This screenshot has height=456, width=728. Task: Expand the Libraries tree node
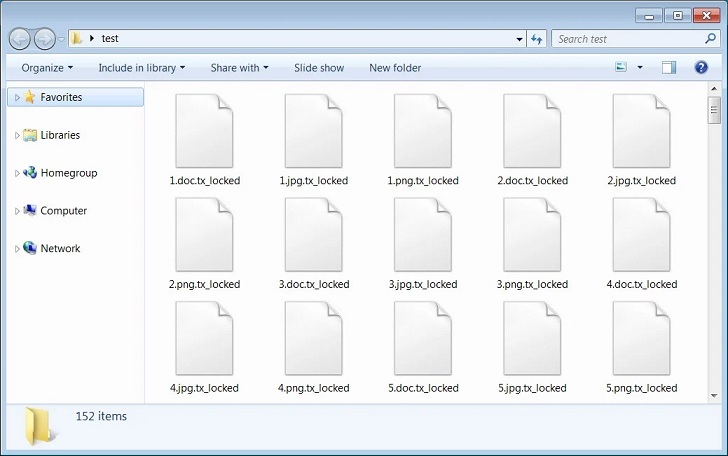[x=17, y=136]
